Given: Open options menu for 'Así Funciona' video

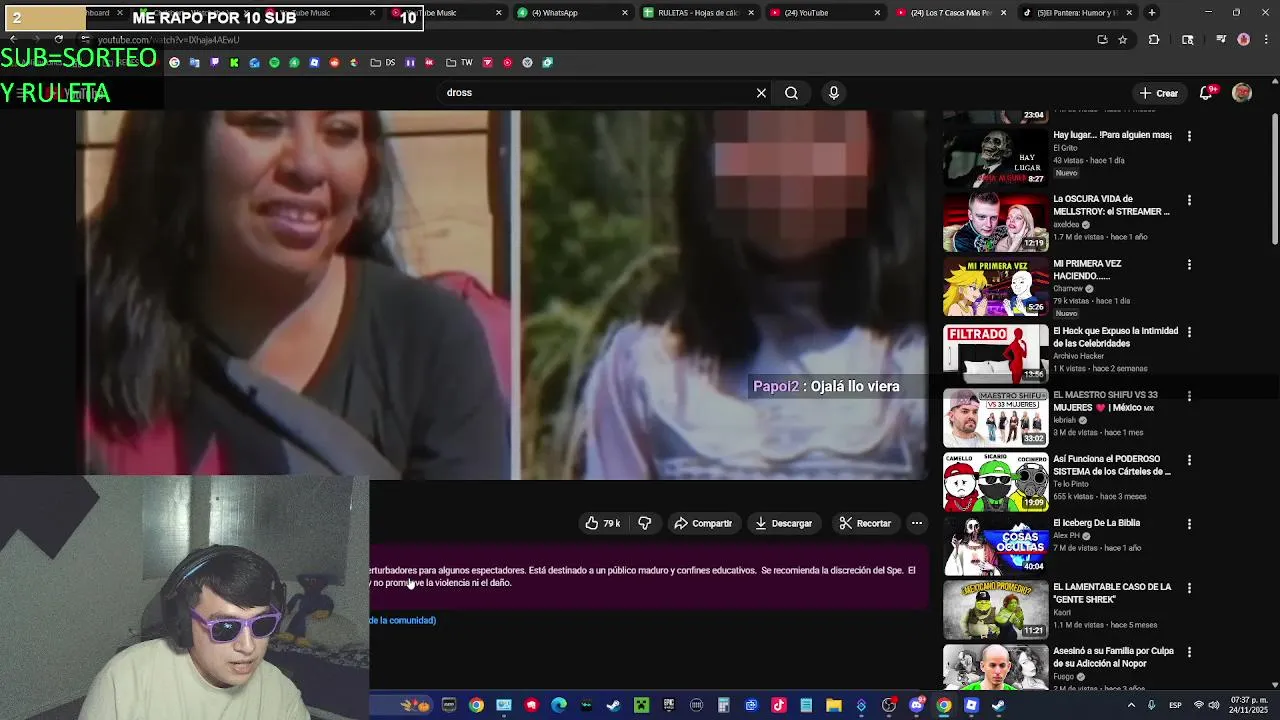Looking at the screenshot, I should [x=1189, y=460].
